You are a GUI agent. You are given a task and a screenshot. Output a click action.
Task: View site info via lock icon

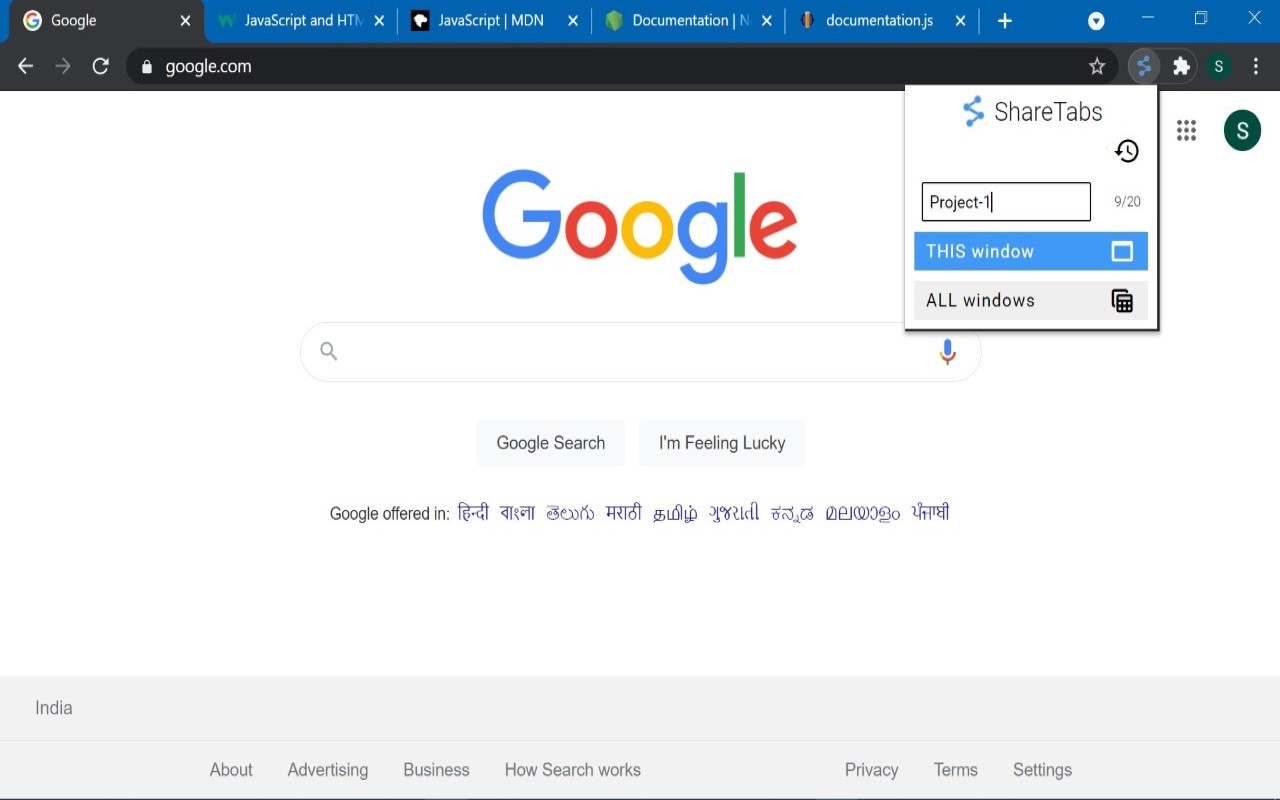tap(147, 66)
